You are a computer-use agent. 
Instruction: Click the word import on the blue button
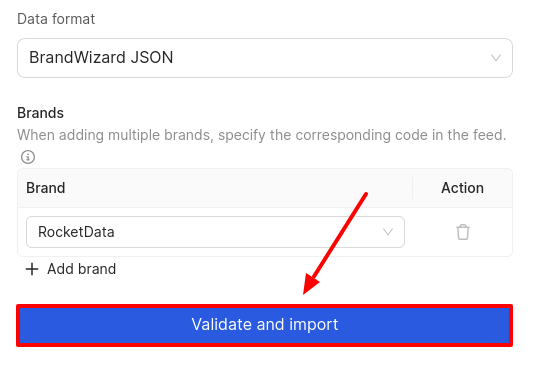click(x=314, y=324)
